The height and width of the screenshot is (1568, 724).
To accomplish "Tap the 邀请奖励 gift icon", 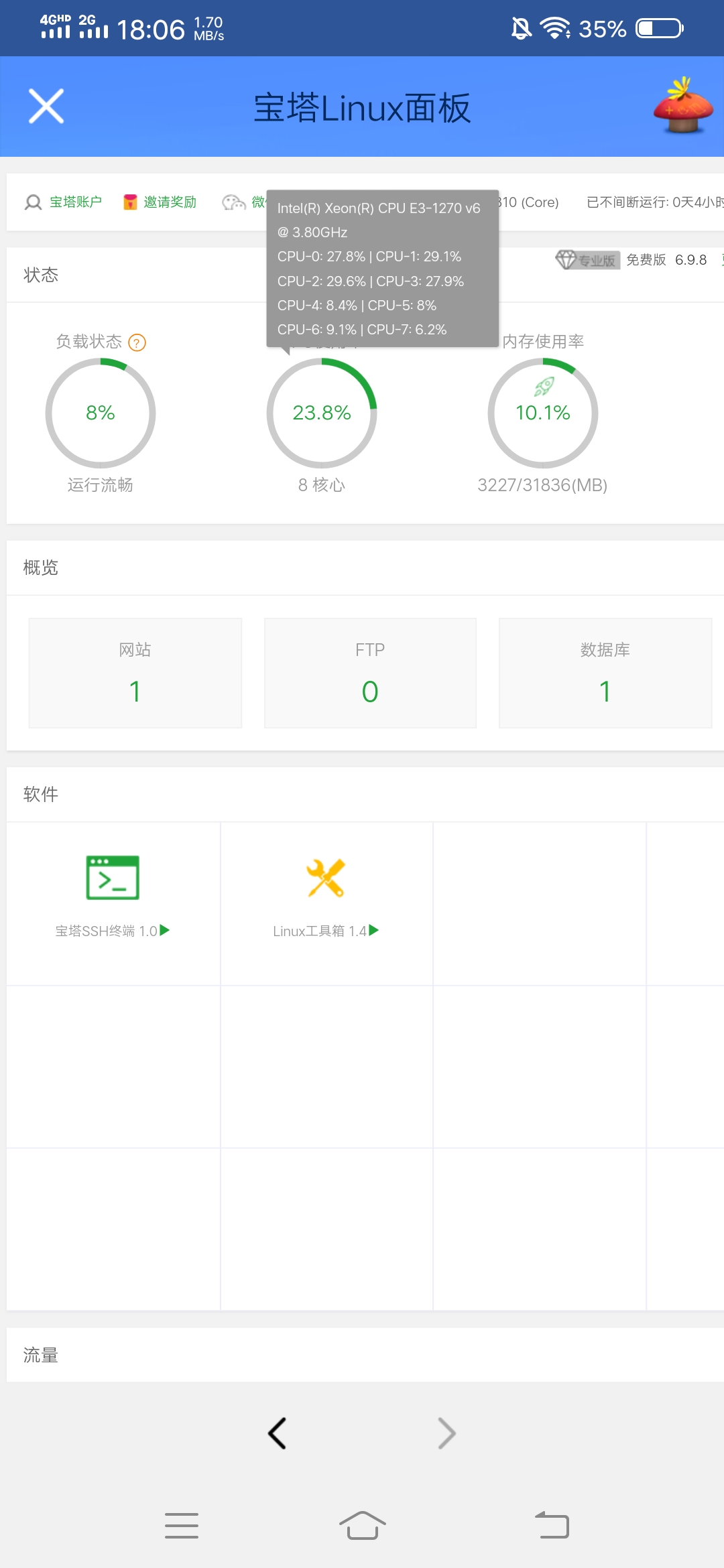I will 130,202.
